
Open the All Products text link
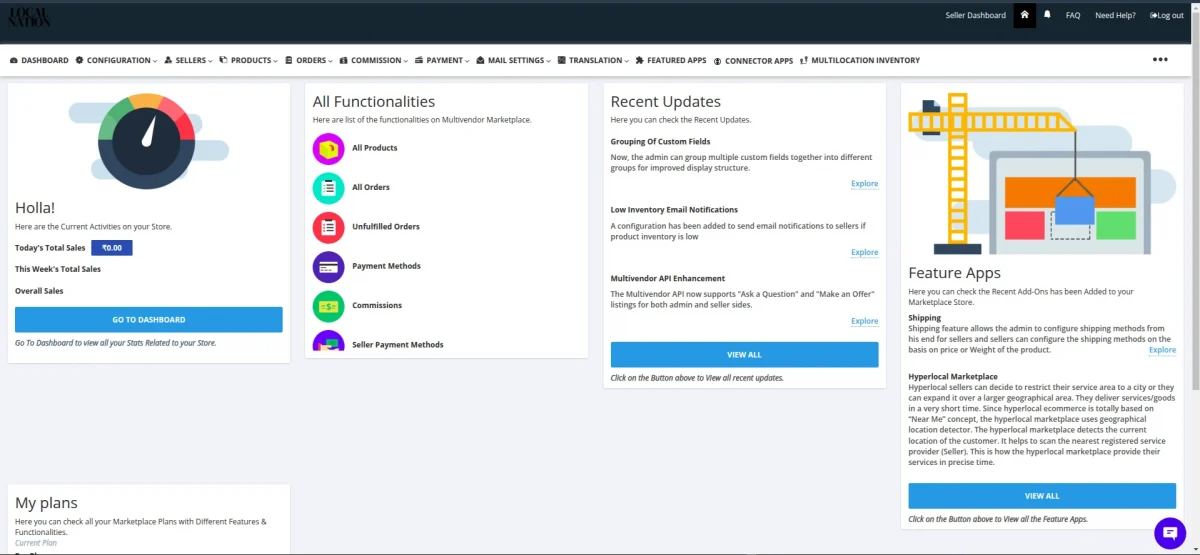(x=375, y=148)
